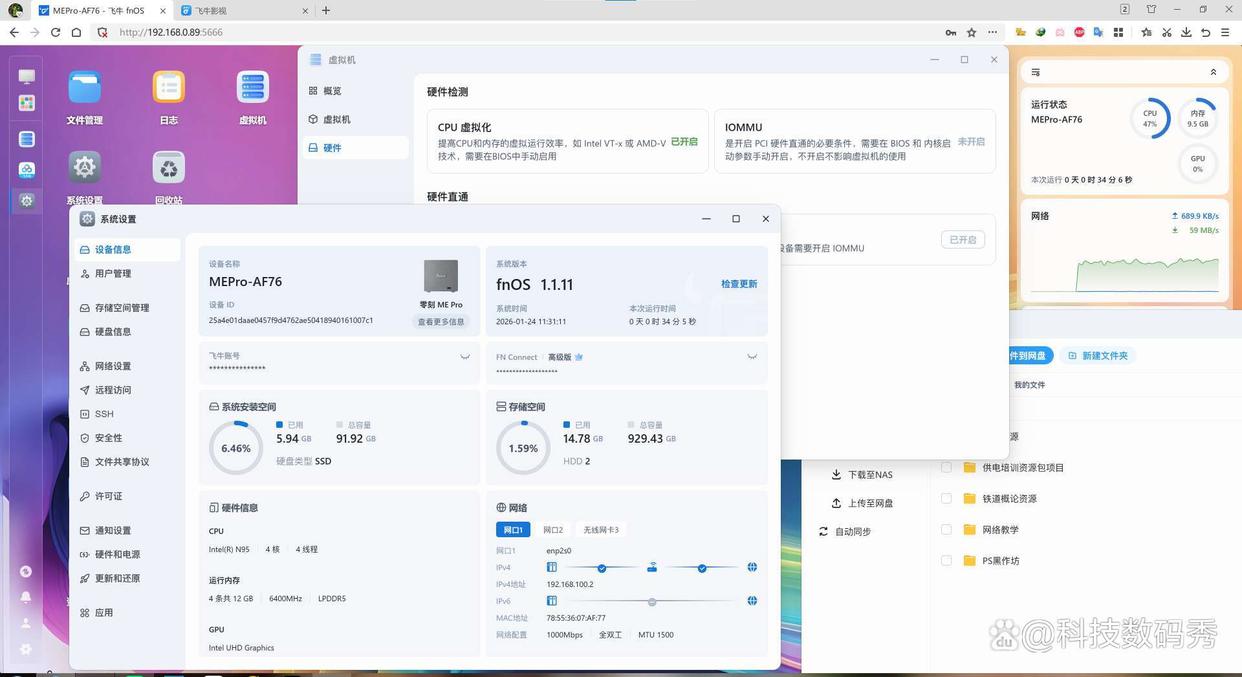The width and height of the screenshot is (1242, 677).
Task: Open the colorful app center icon in the dock
Action: click(x=27, y=103)
